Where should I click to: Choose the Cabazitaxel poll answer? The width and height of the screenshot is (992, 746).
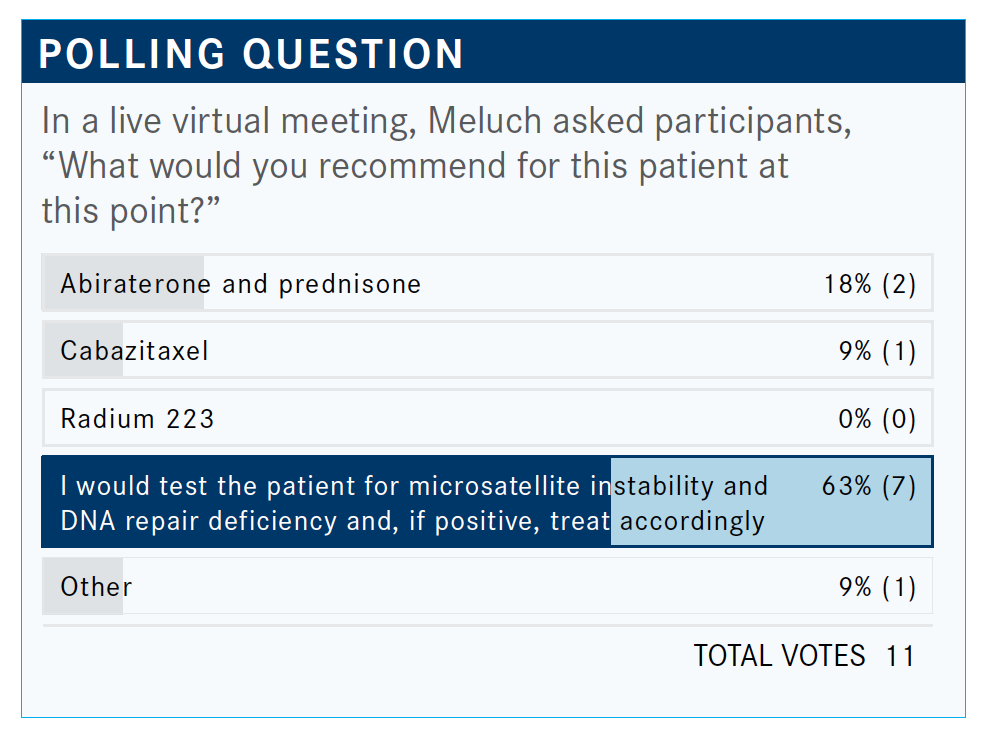(134, 351)
